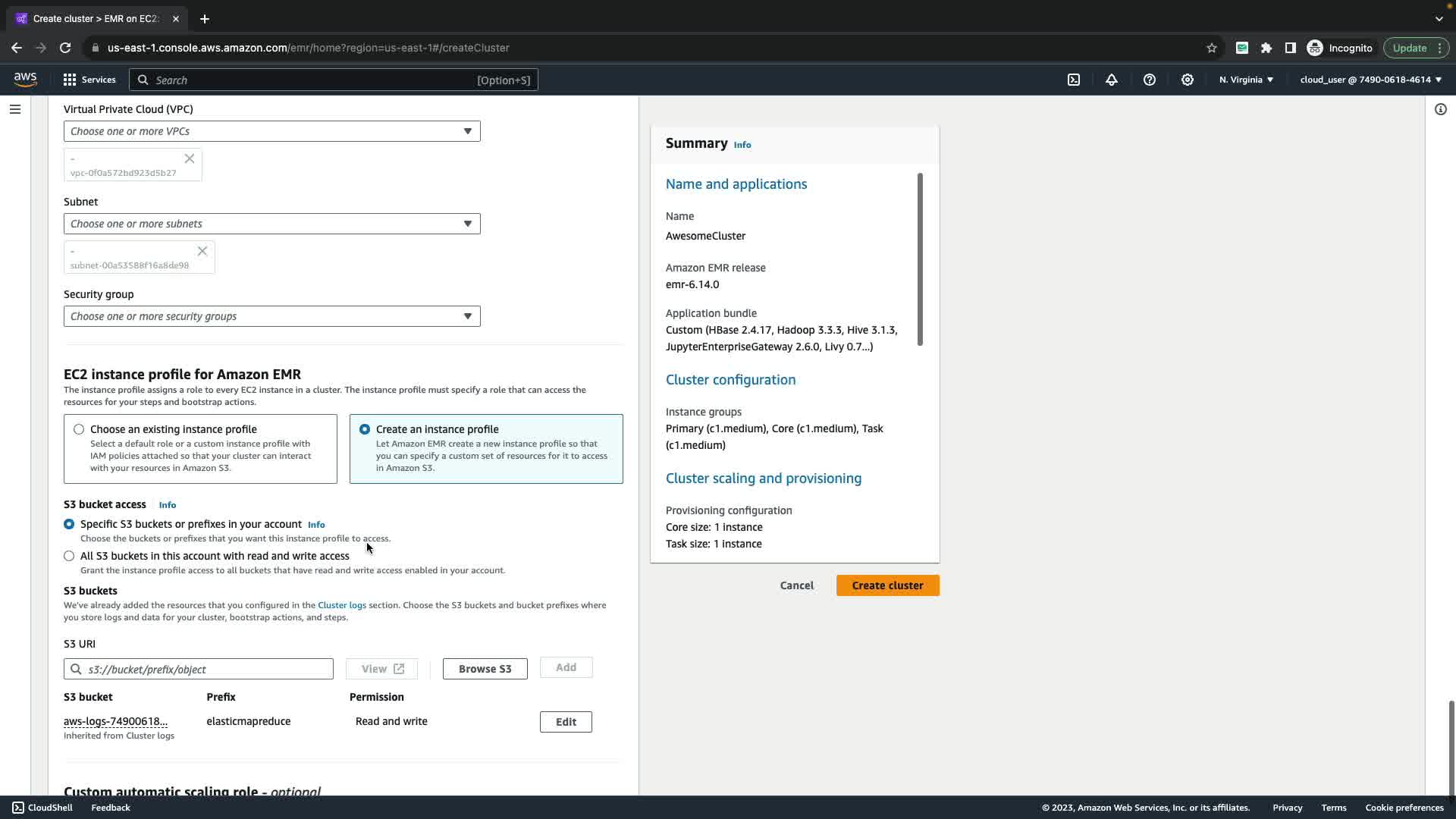Open CloudShell from the top navigation bar
This screenshot has width=1456, height=819.
point(1074,80)
